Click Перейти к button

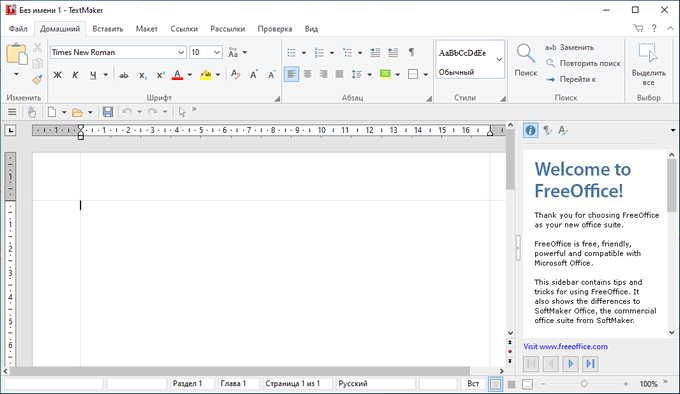(x=571, y=79)
